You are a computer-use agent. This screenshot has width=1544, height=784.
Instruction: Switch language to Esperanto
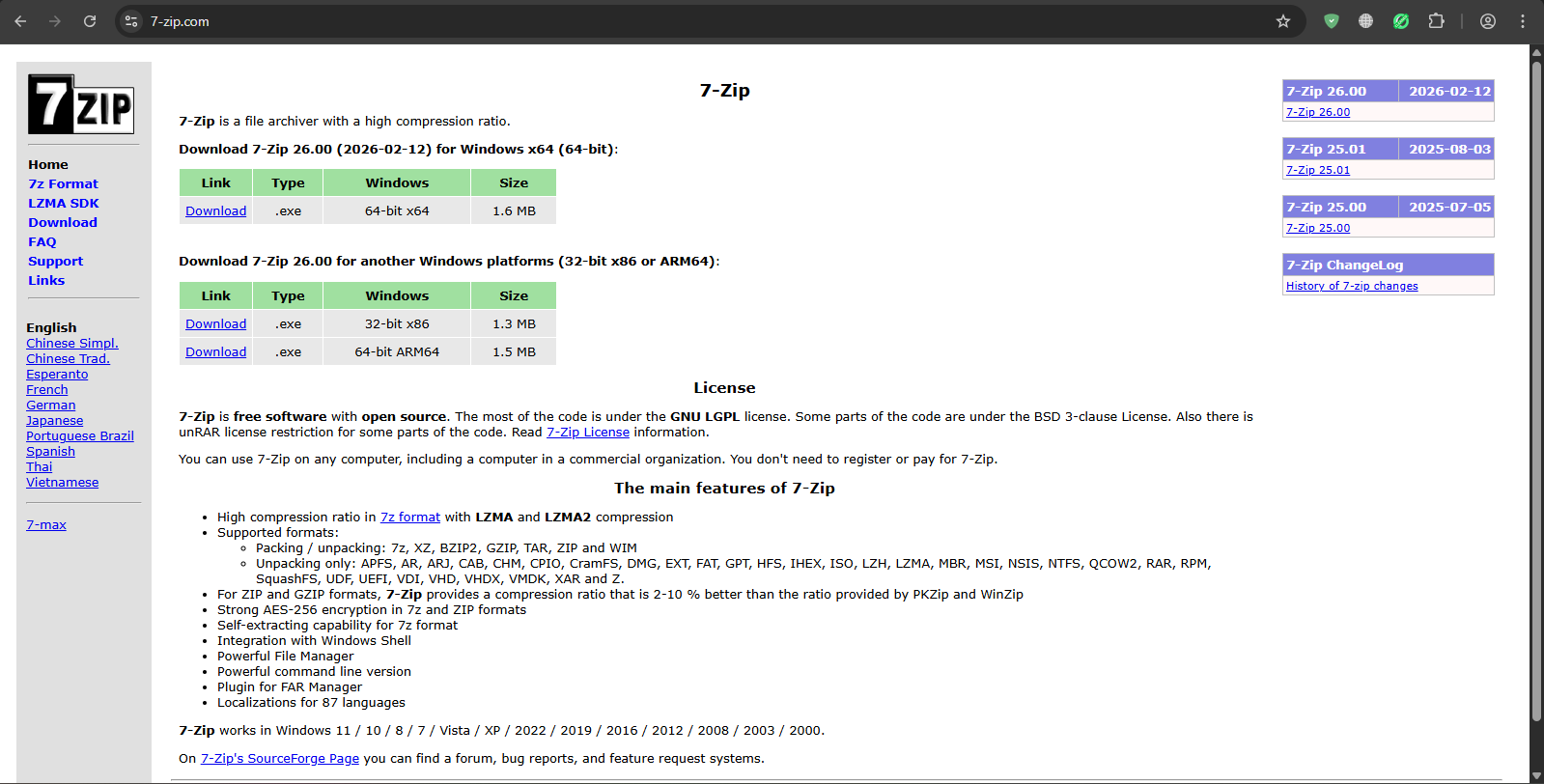pos(57,375)
